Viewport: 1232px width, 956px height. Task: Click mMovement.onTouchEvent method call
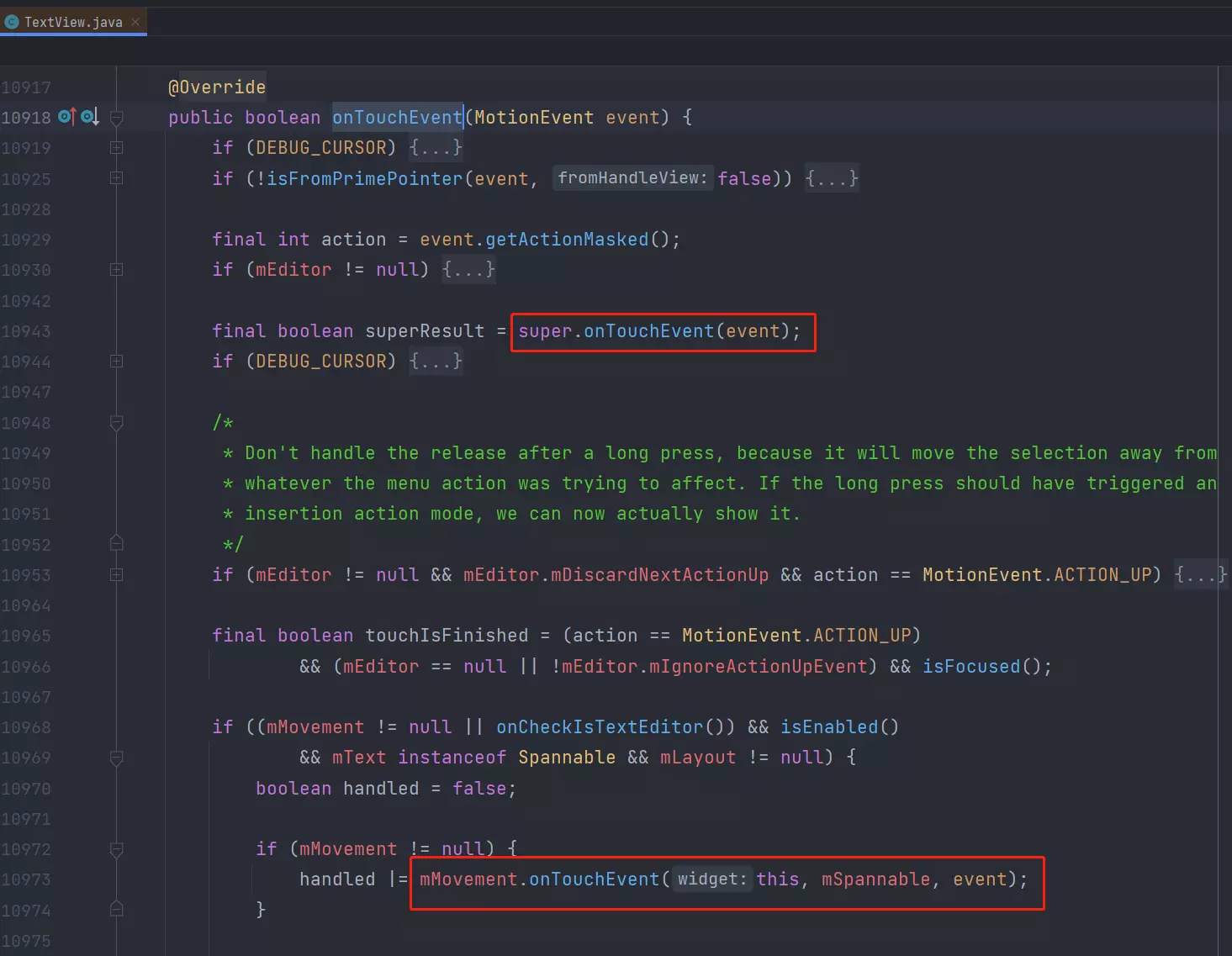coord(594,879)
